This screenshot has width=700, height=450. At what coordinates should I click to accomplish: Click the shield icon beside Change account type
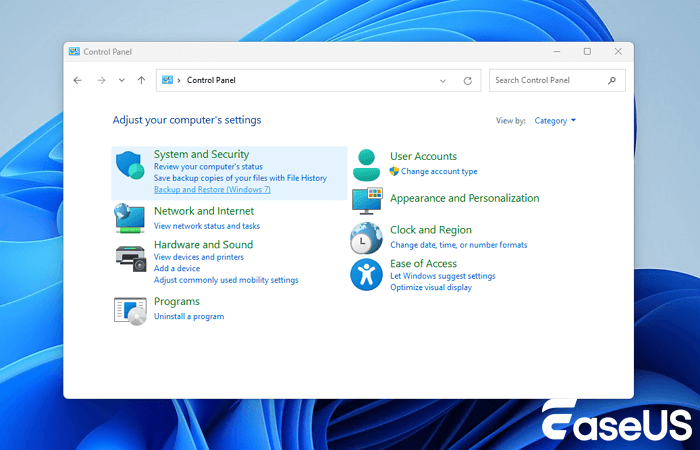click(394, 171)
